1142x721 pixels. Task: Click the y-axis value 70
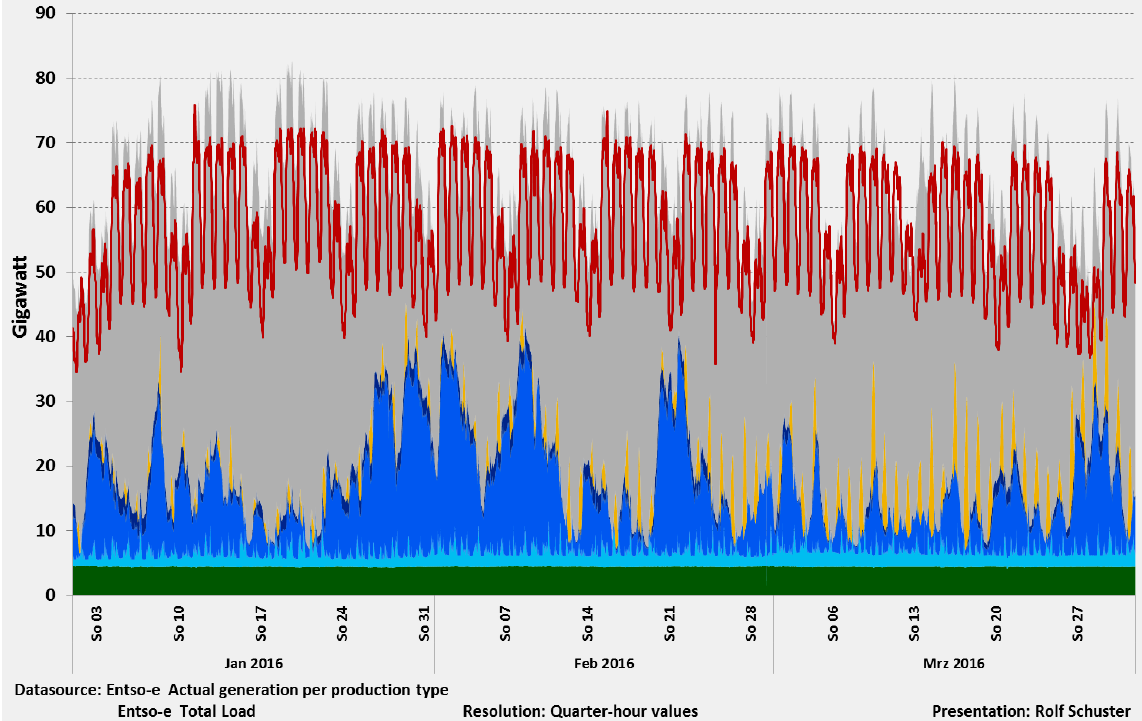coord(46,143)
